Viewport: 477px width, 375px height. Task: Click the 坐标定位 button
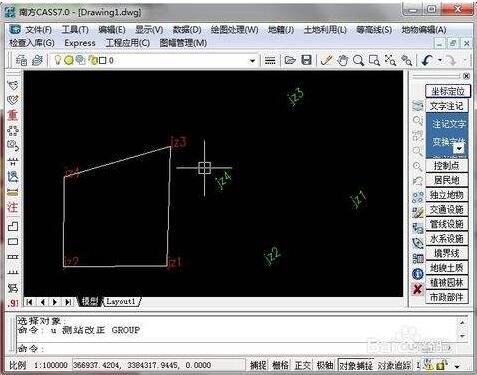(448, 91)
